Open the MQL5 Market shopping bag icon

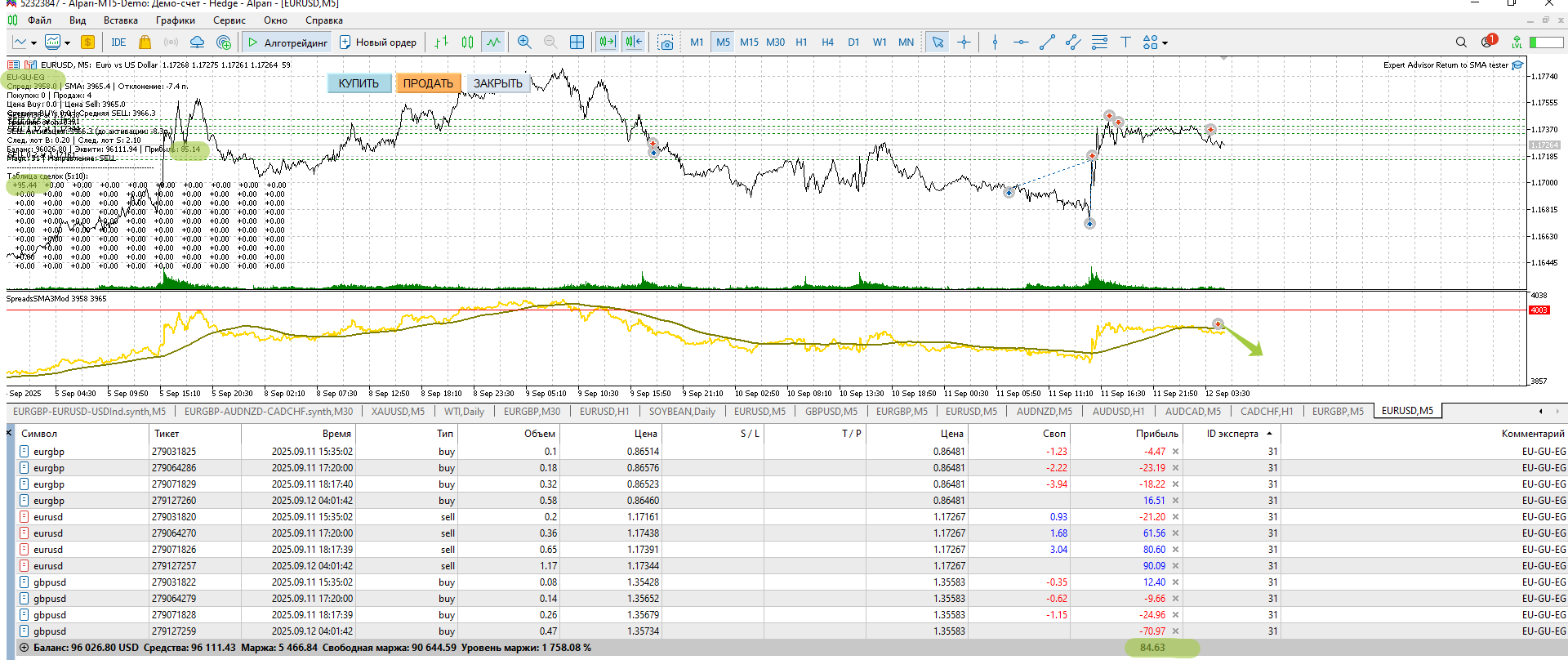(x=145, y=42)
